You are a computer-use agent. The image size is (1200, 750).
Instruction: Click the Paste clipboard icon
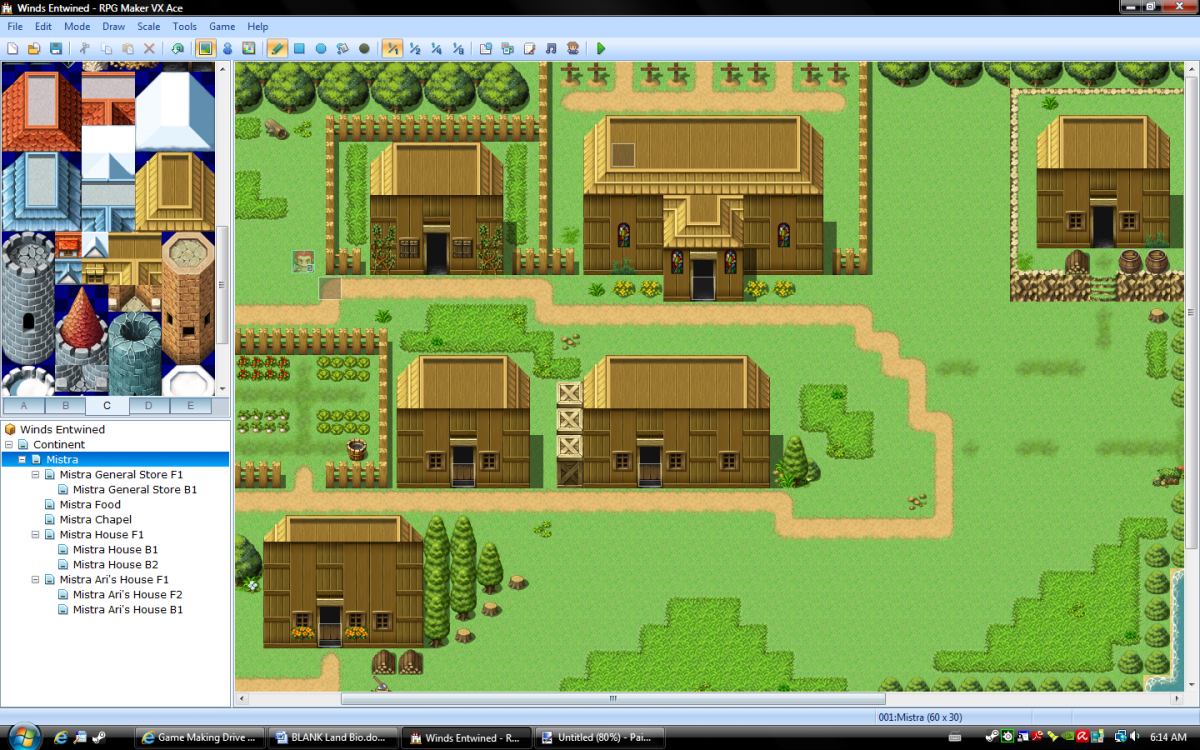point(128,48)
